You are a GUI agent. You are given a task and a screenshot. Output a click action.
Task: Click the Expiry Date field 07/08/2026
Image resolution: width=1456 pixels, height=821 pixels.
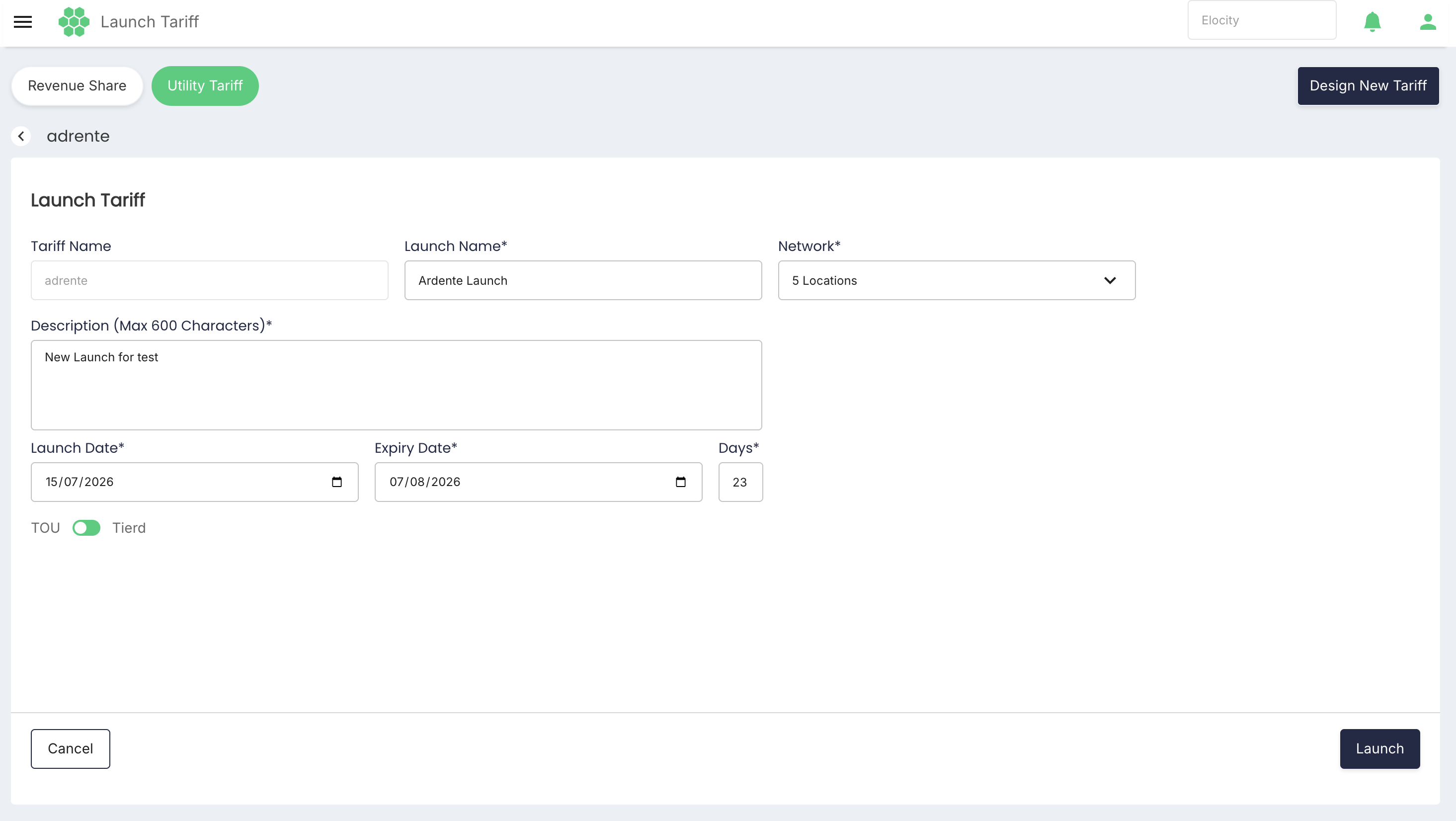coord(538,482)
